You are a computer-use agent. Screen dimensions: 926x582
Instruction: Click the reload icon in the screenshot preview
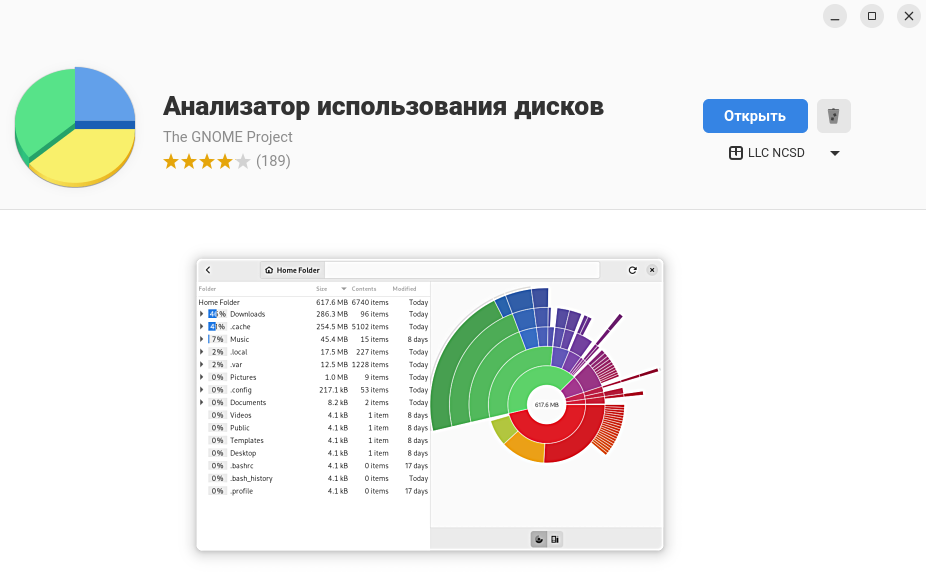632,270
